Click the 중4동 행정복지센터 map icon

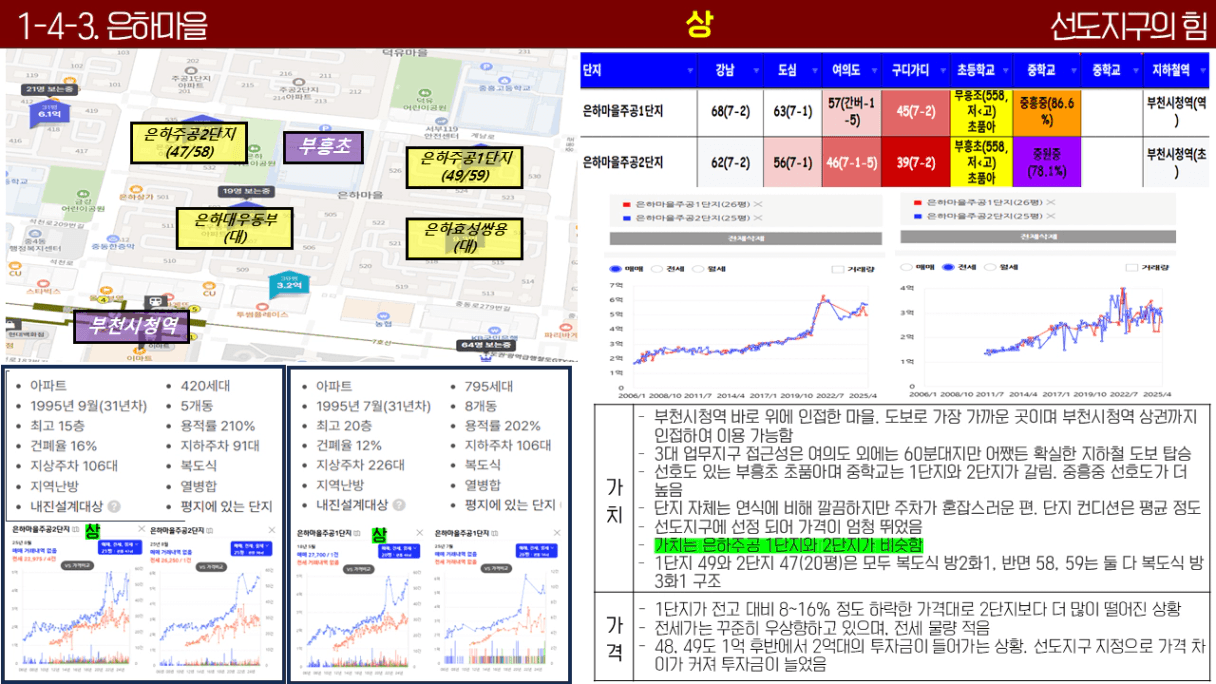36,231
